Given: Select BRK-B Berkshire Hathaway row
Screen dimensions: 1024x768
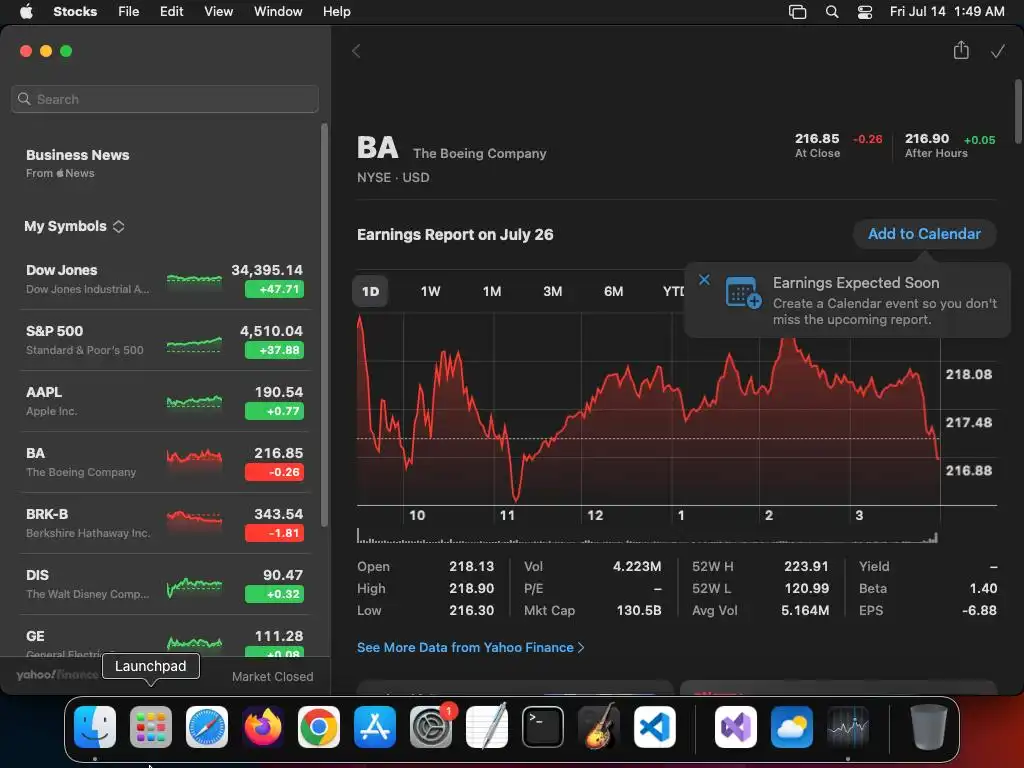Looking at the screenshot, I should (165, 523).
